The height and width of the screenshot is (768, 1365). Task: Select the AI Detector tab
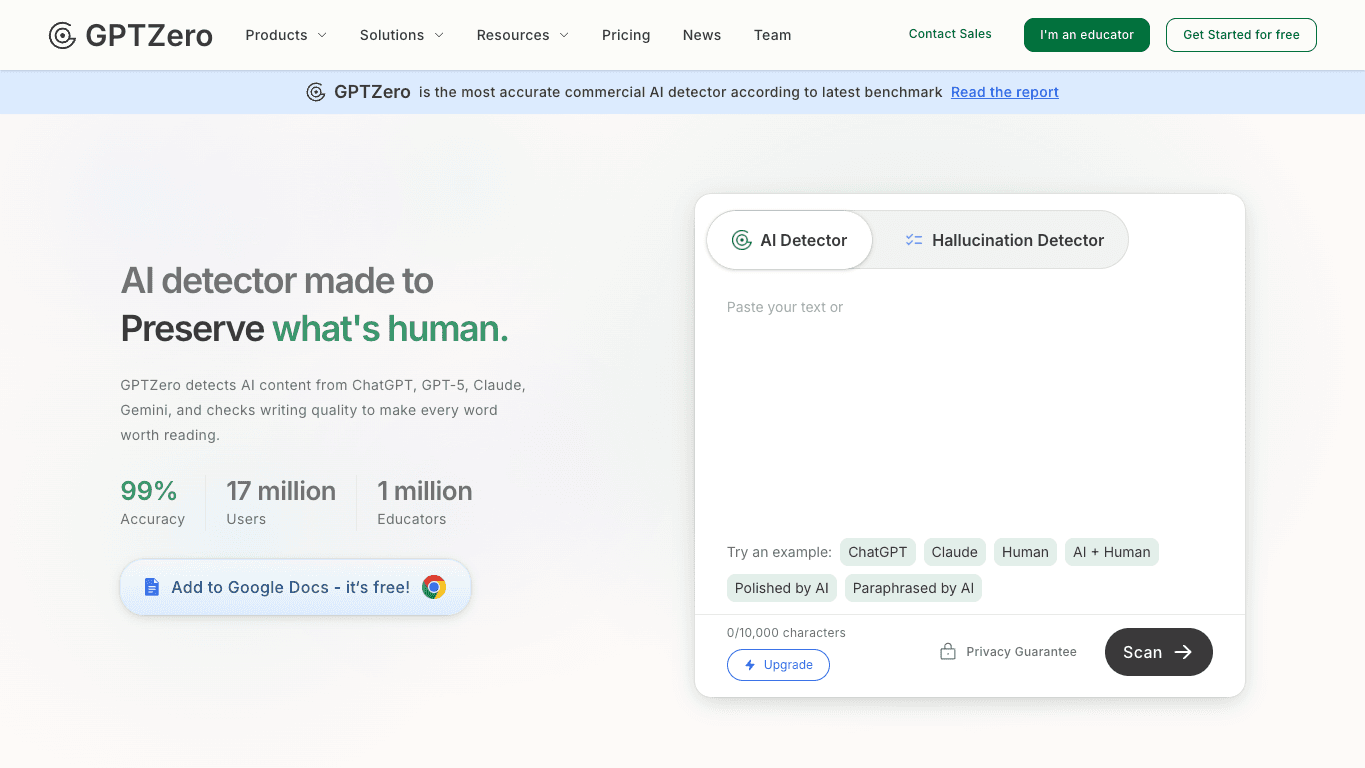pyautogui.click(x=790, y=240)
